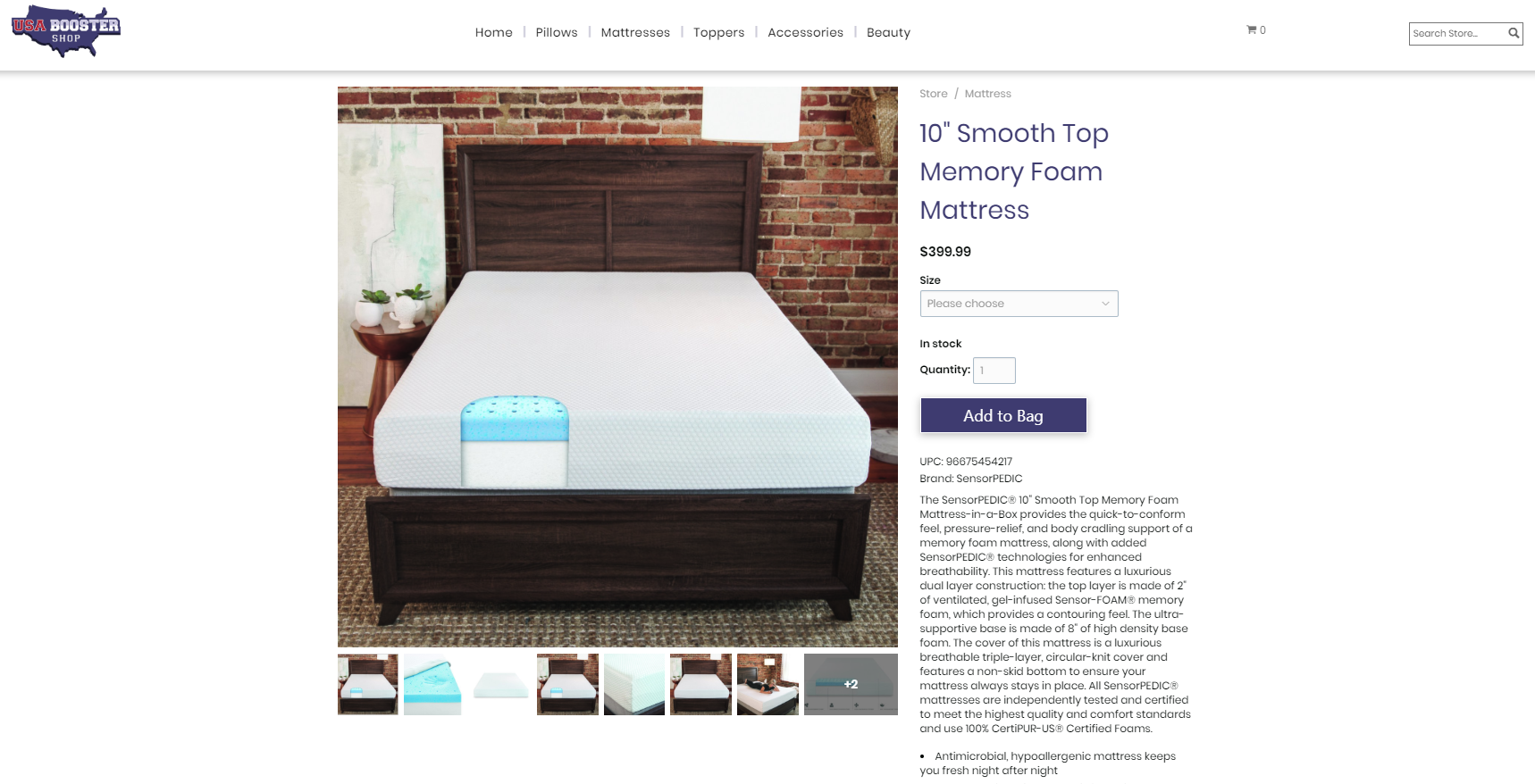
Task: Open the Pillows menu item
Action: (557, 32)
